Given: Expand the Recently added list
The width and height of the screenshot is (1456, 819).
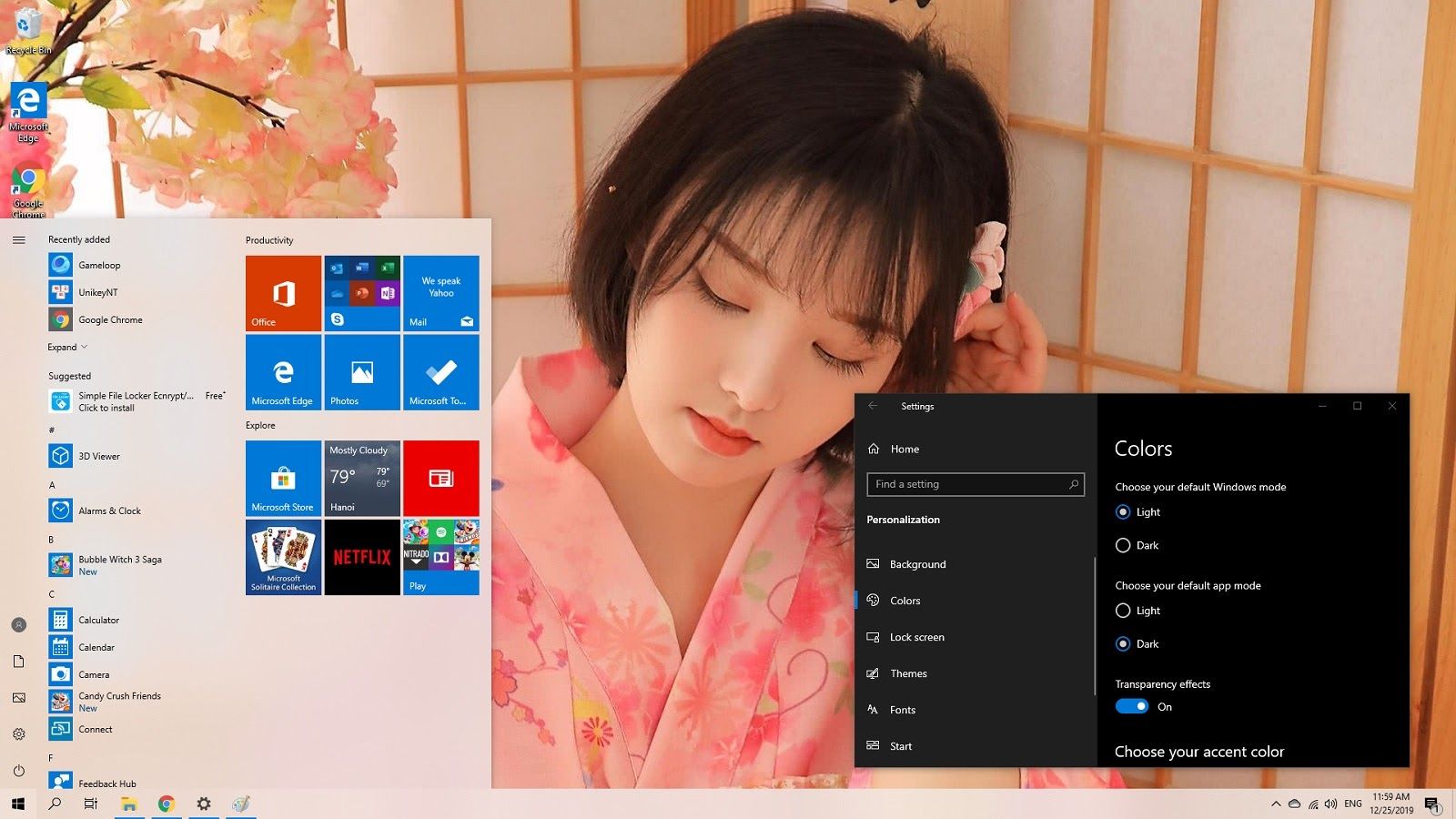Looking at the screenshot, I should (67, 347).
